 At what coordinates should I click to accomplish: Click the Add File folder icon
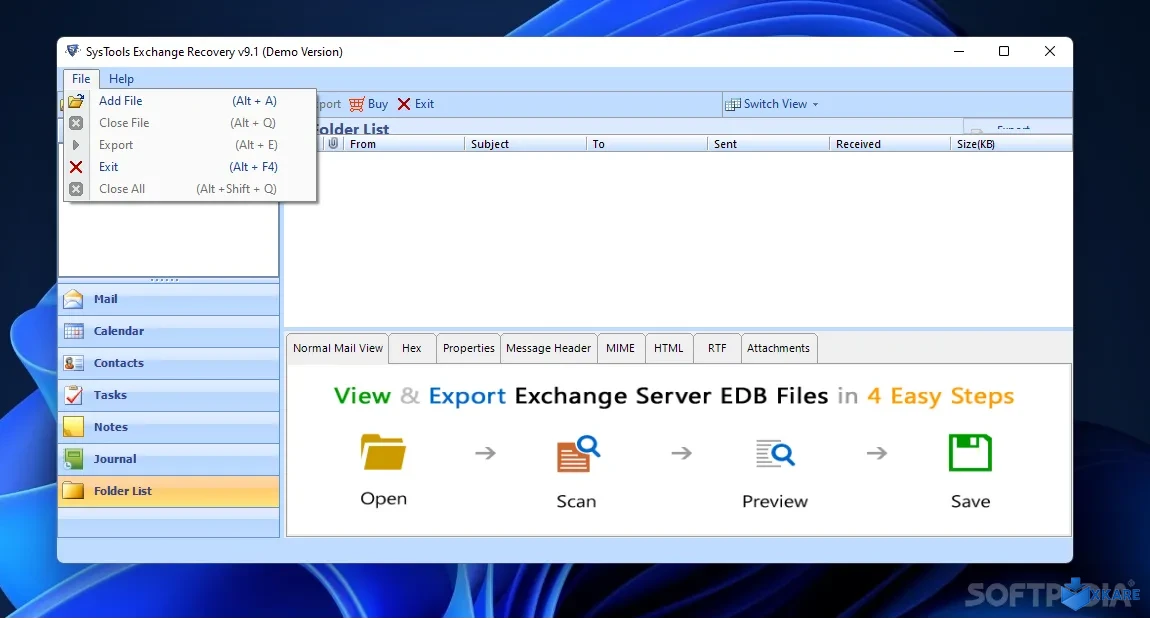(76, 101)
